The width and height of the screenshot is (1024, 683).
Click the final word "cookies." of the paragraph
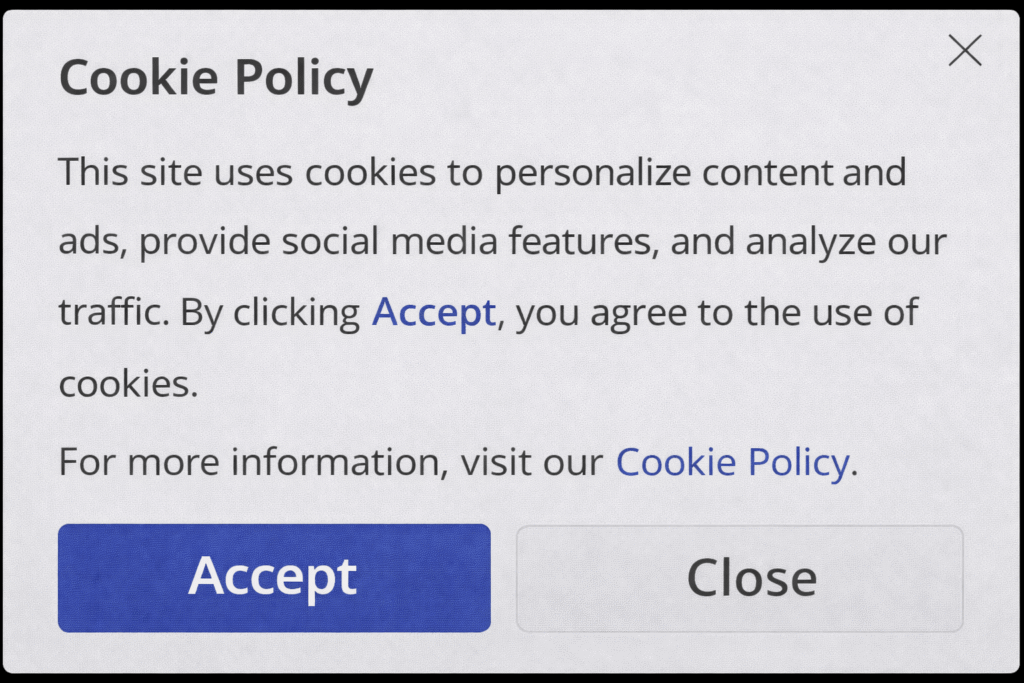click(128, 384)
